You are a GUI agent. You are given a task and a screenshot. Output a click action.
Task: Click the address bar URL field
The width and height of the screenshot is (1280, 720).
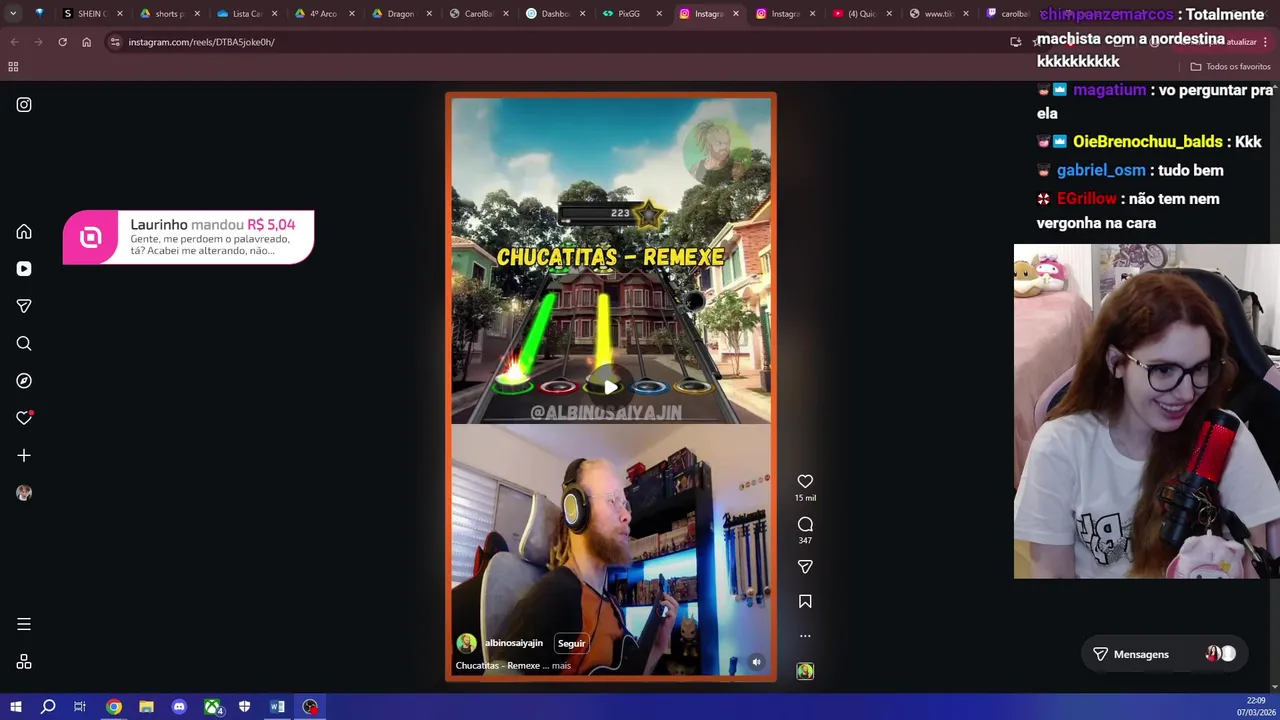[560, 42]
